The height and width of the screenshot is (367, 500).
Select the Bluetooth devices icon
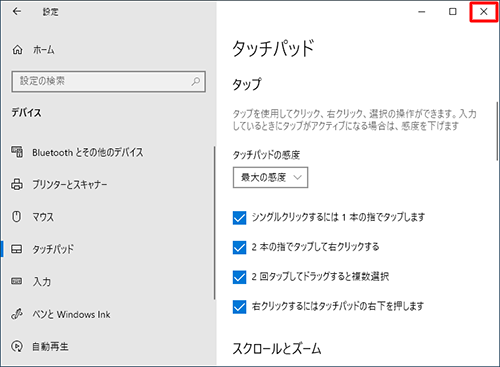point(17,152)
